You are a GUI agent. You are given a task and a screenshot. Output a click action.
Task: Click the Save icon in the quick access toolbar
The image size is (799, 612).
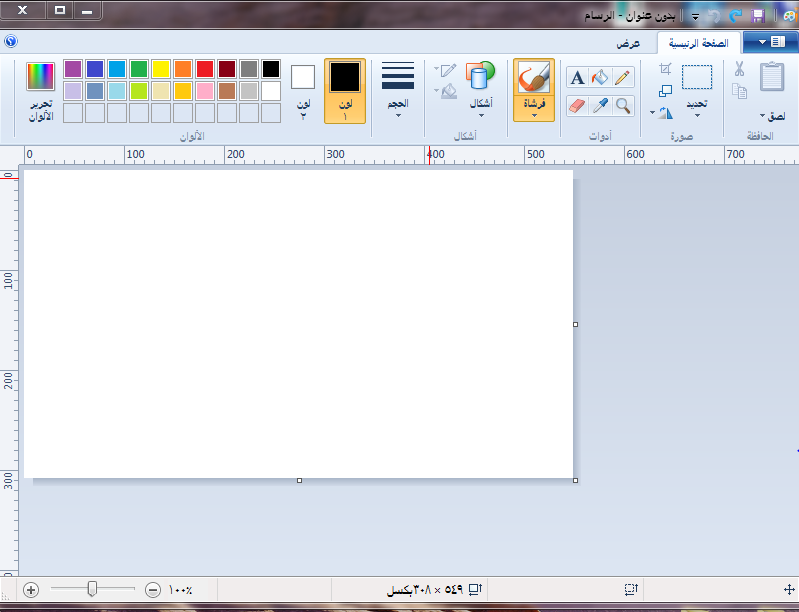(758, 16)
